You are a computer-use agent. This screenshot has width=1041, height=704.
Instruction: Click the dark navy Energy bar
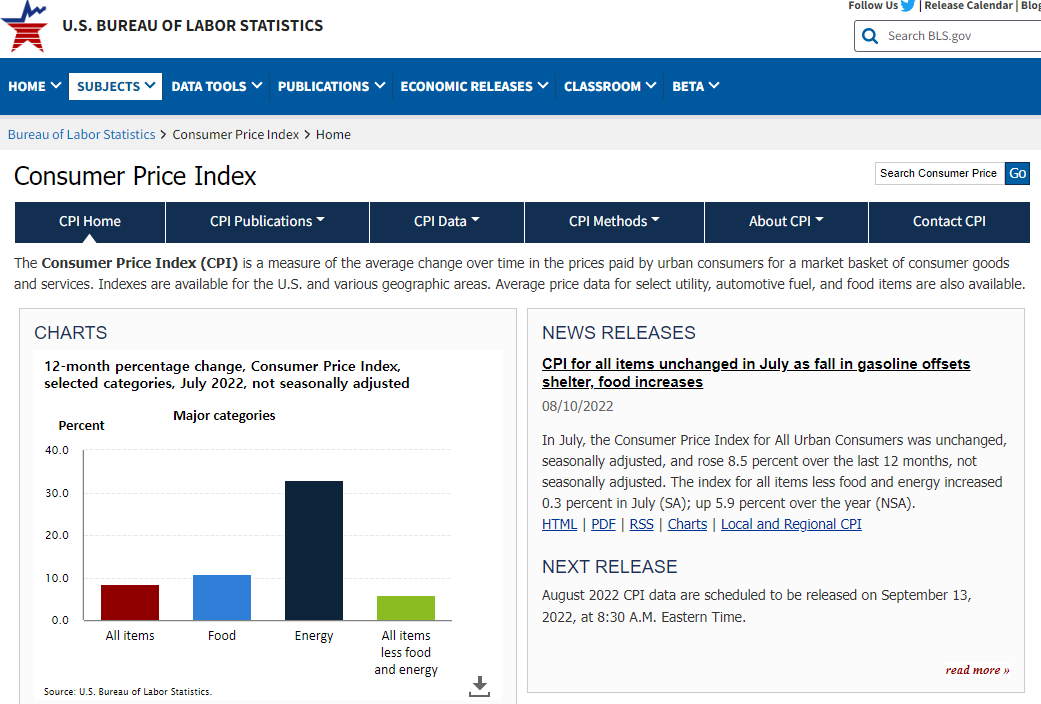coord(314,551)
